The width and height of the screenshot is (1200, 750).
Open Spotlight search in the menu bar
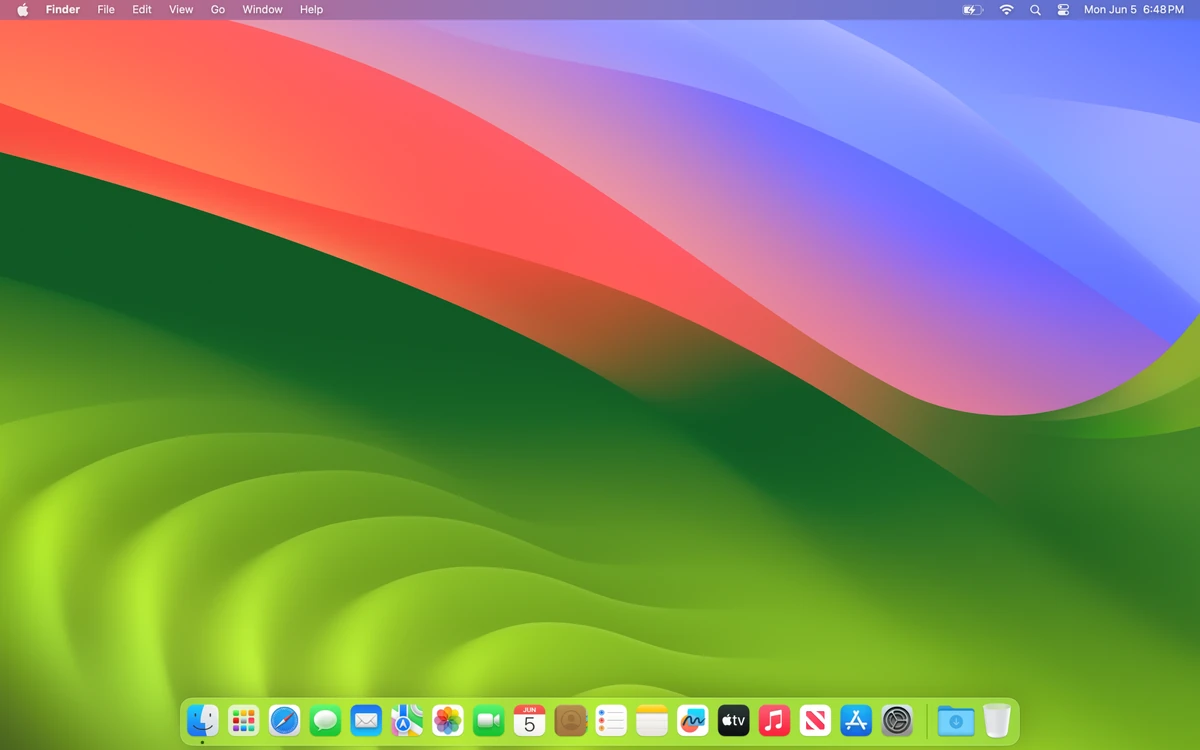(x=1035, y=10)
